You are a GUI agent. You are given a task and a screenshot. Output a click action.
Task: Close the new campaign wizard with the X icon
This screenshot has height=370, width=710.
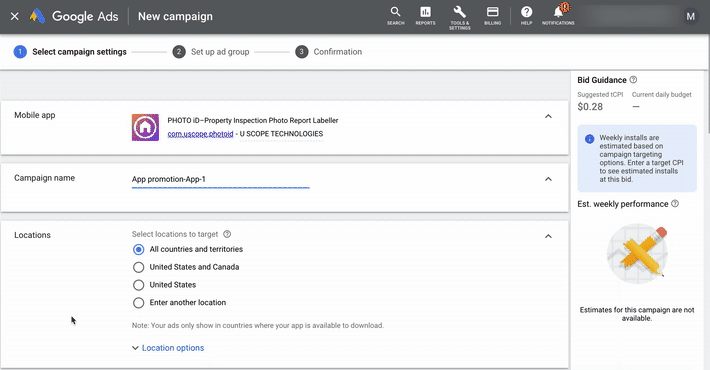click(x=14, y=16)
